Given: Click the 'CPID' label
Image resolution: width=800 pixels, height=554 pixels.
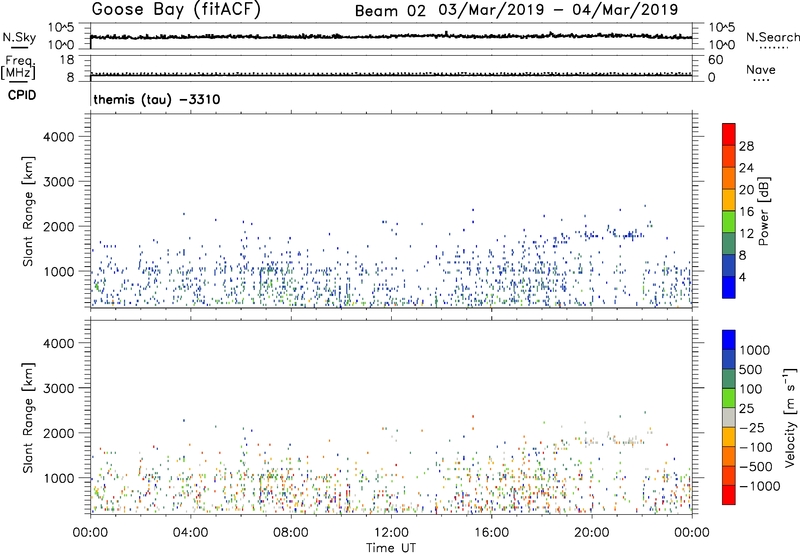Looking at the screenshot, I should tap(22, 95).
